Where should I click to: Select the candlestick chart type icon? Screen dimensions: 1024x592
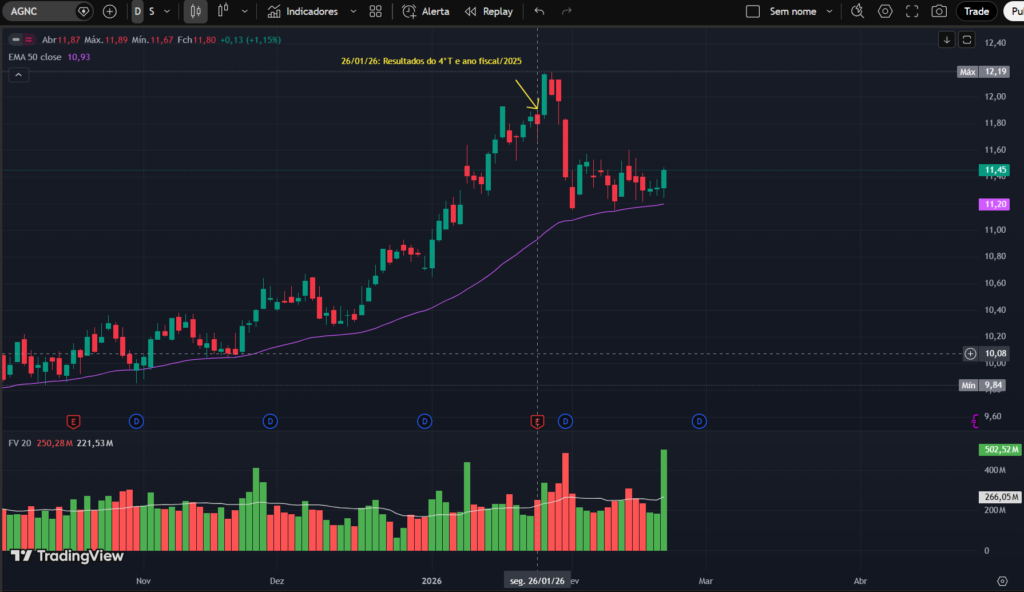tap(198, 11)
